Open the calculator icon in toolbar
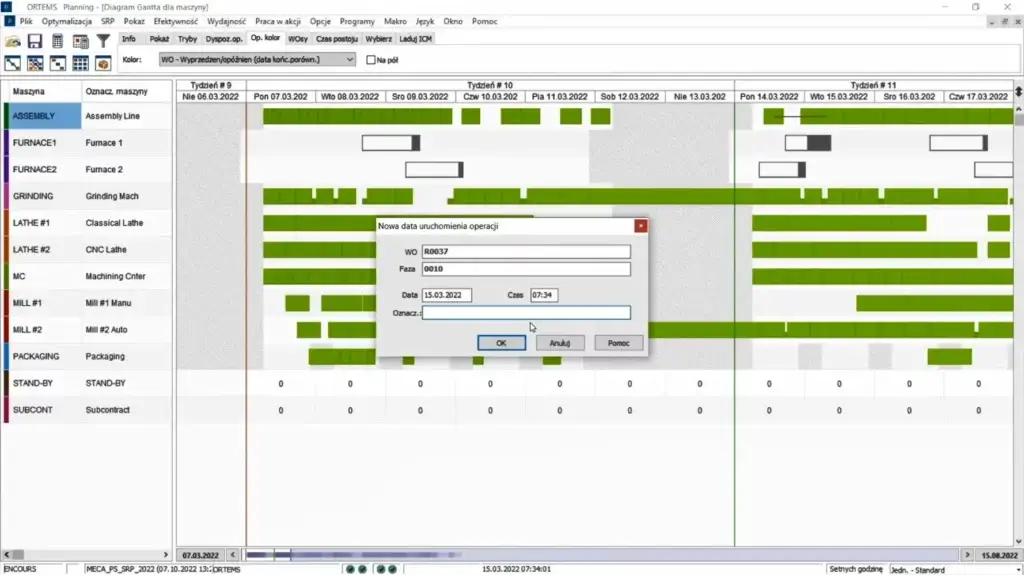This screenshot has width=1024, height=576. [58, 41]
